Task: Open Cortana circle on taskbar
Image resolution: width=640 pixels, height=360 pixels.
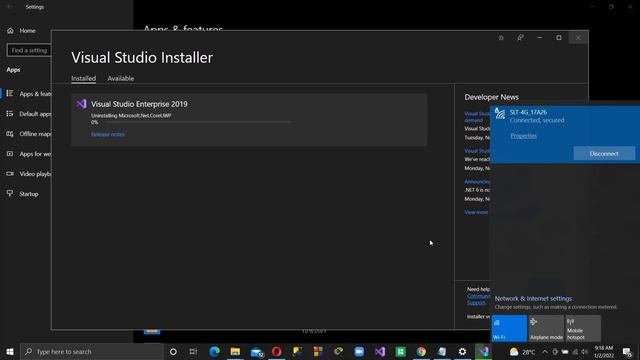Action: (173, 351)
